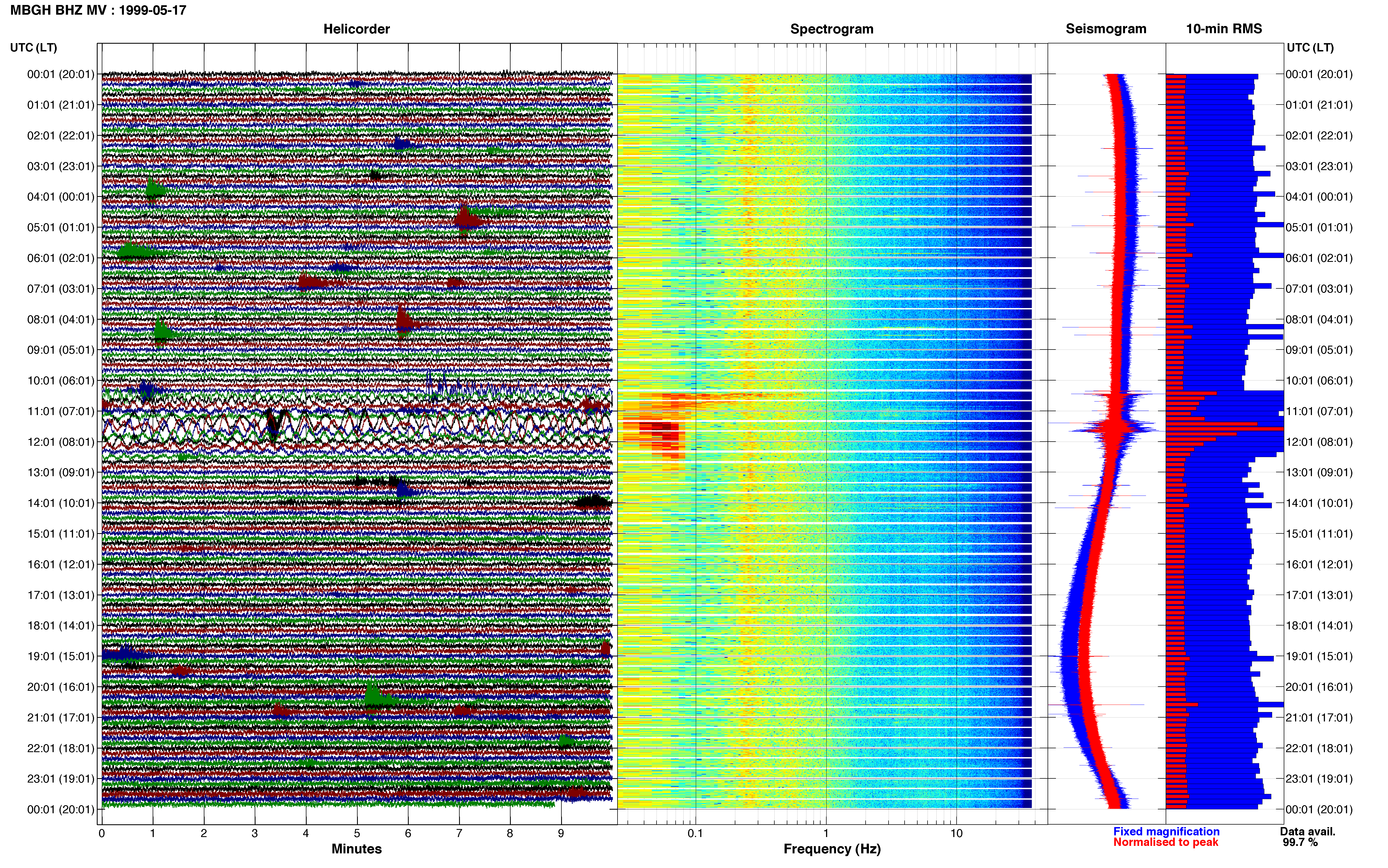1388x868 pixels.
Task: Click 03:01 (23:01) label beside the Helicorder
Action: 61,166
